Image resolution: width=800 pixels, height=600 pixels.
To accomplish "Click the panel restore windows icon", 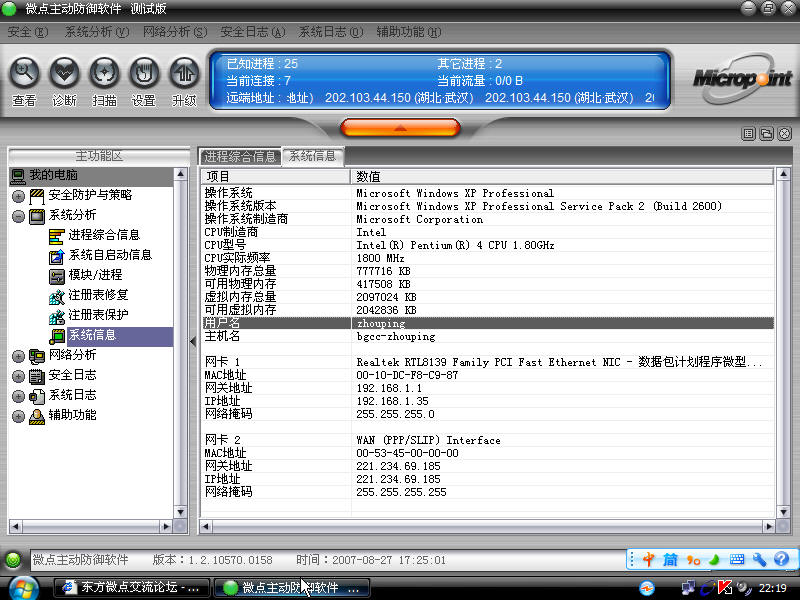I will (x=766, y=134).
